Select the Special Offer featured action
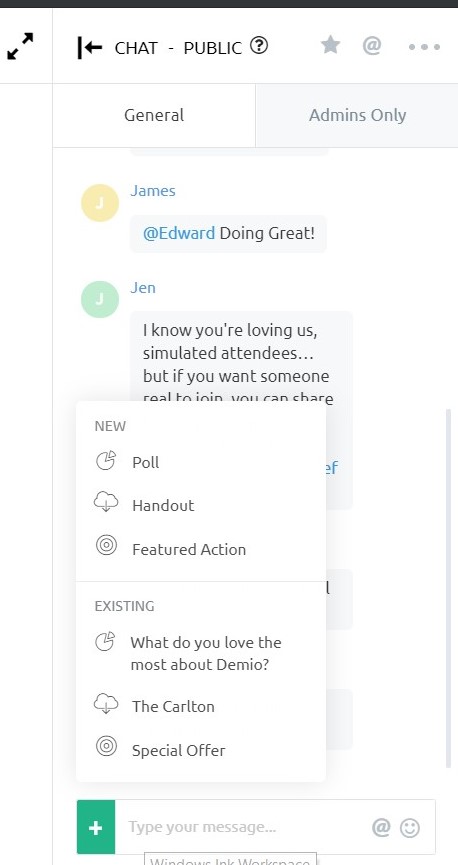This screenshot has width=458, height=865. tap(201, 750)
